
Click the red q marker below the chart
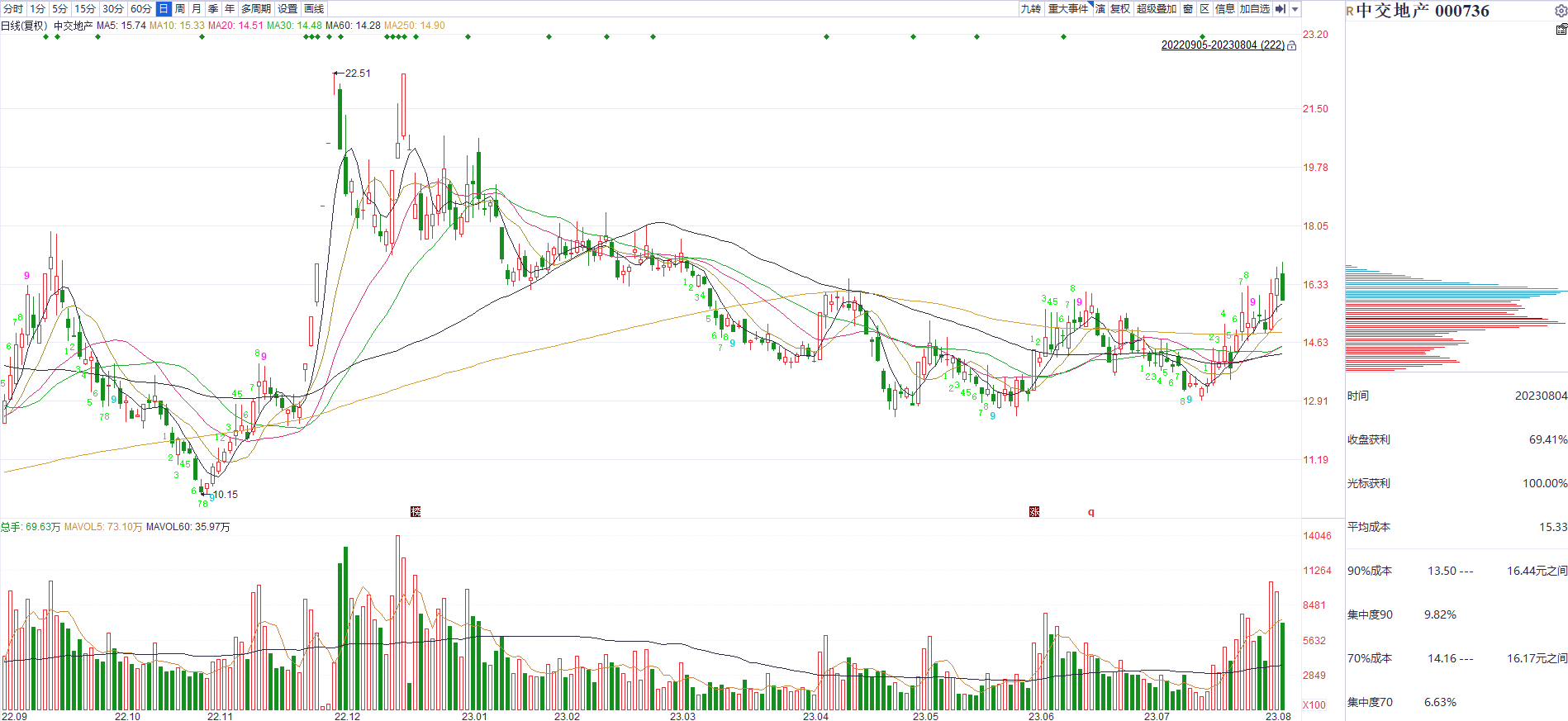coord(1091,512)
